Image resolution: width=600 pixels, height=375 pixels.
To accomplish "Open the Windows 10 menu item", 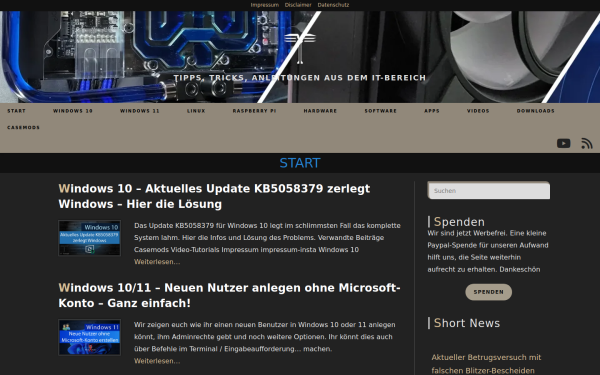I will [73, 111].
